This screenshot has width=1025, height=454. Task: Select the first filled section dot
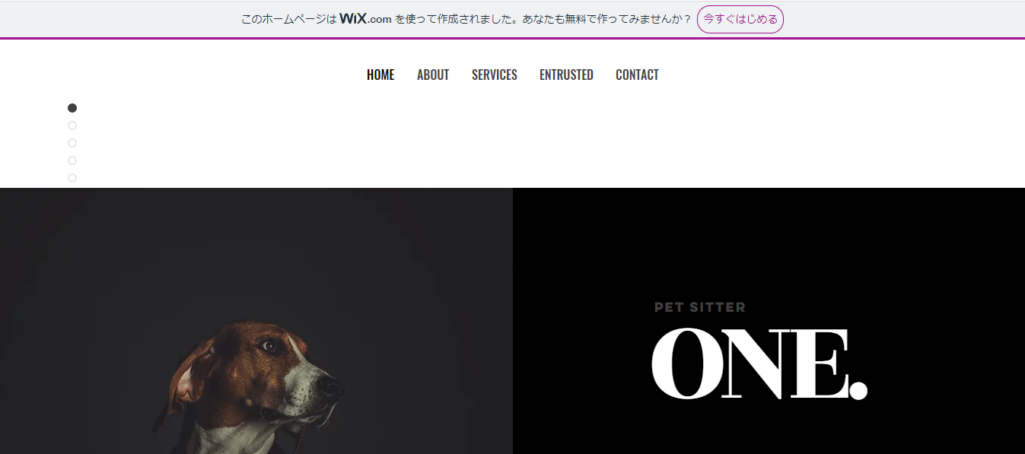point(72,108)
